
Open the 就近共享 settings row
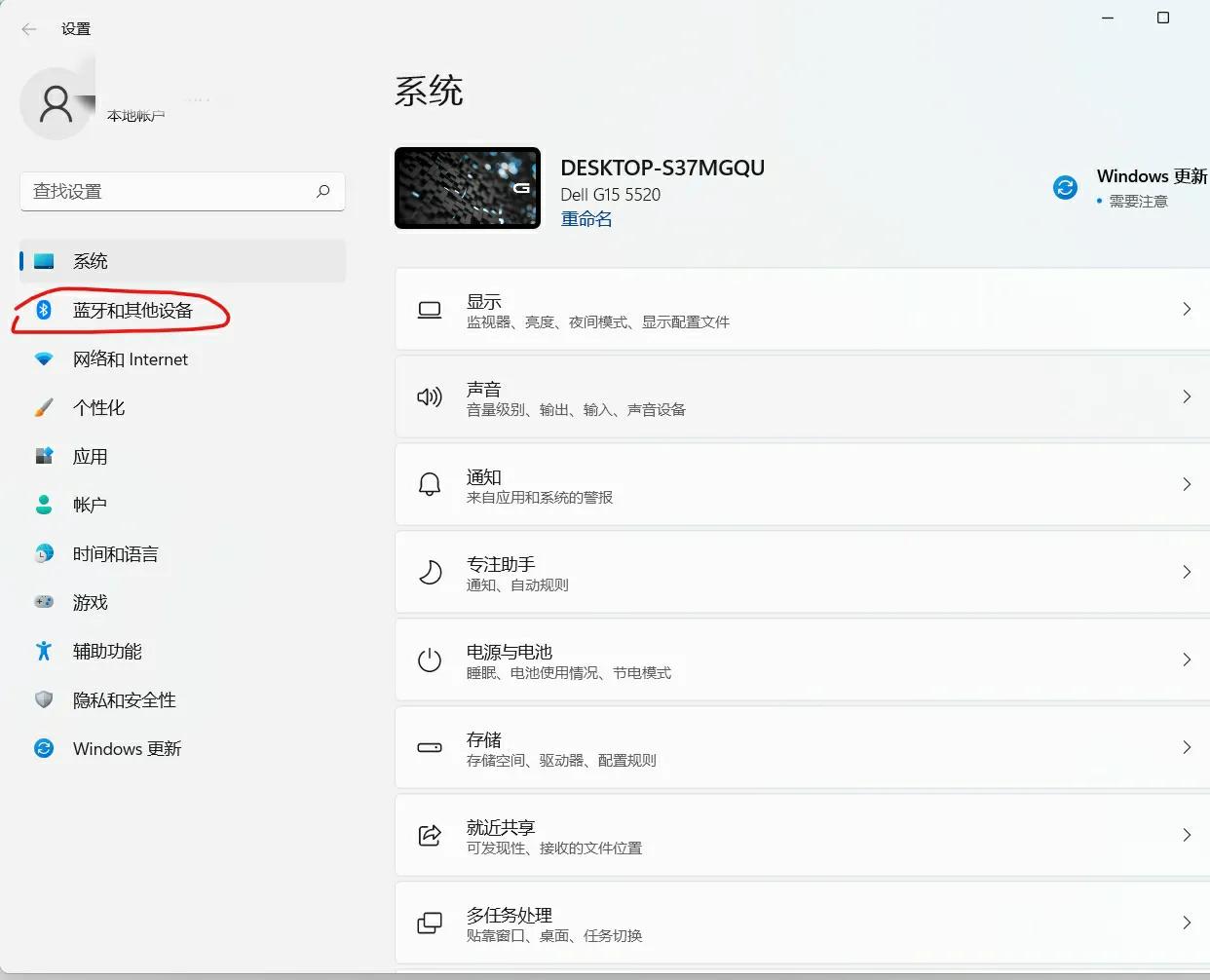801,835
